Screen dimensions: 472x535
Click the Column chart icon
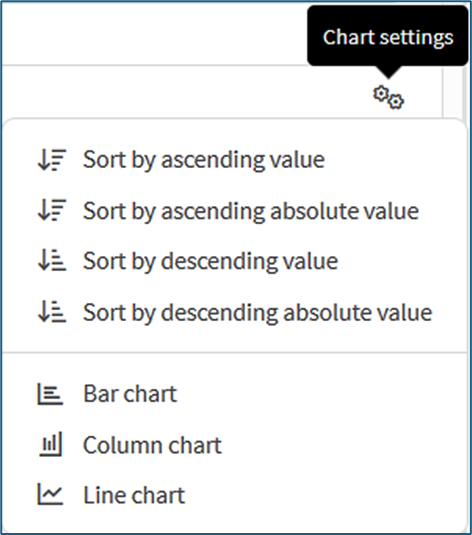pyautogui.click(x=51, y=445)
